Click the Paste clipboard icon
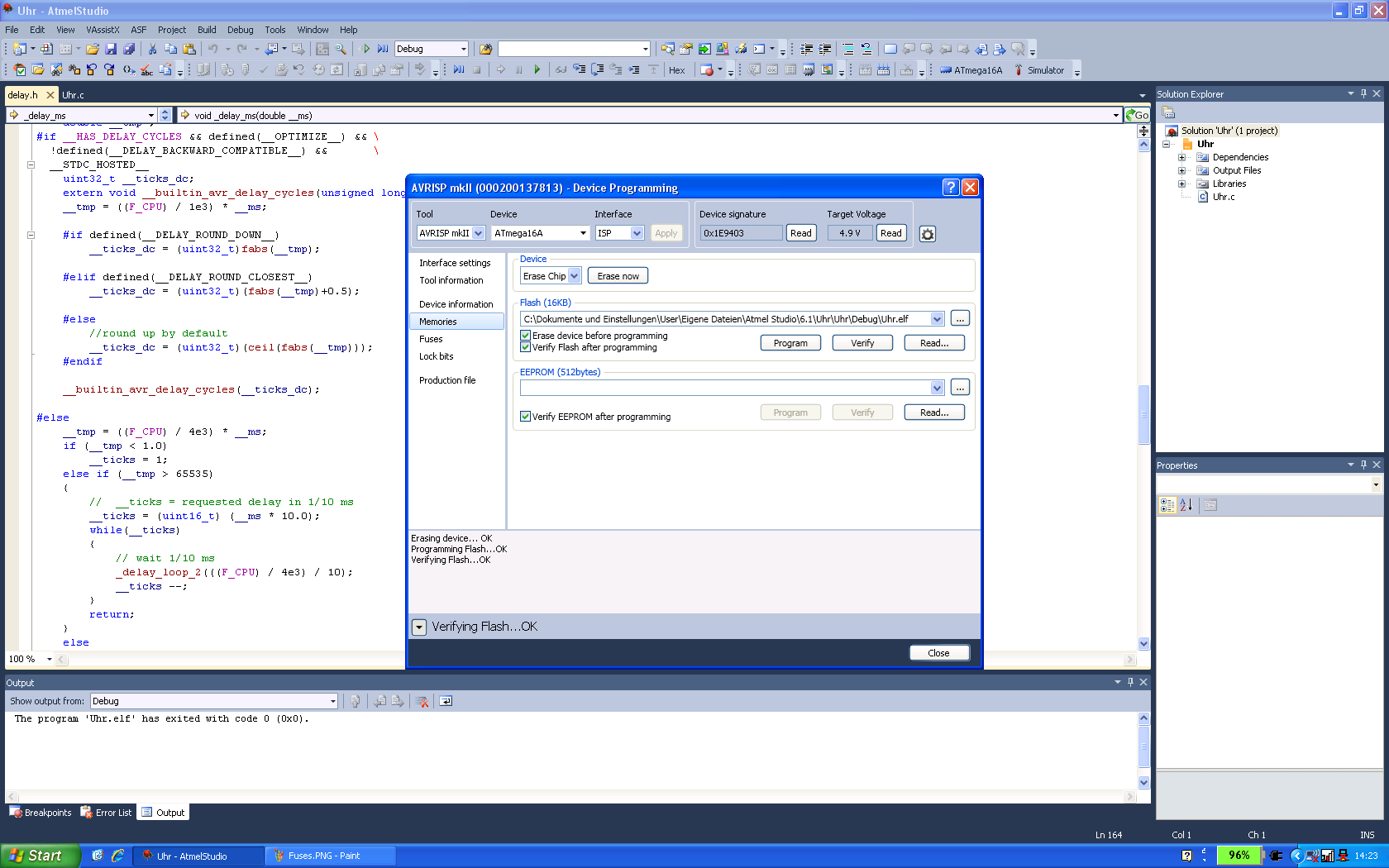 [x=189, y=49]
